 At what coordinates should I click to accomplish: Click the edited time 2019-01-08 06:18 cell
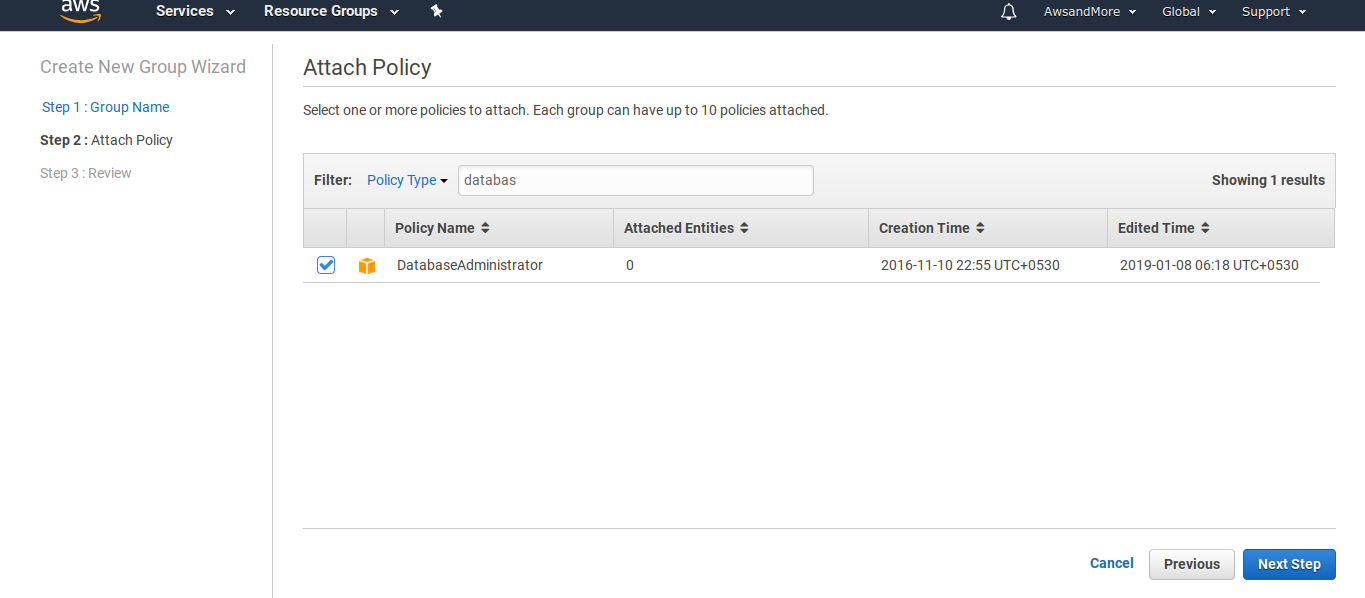1209,265
